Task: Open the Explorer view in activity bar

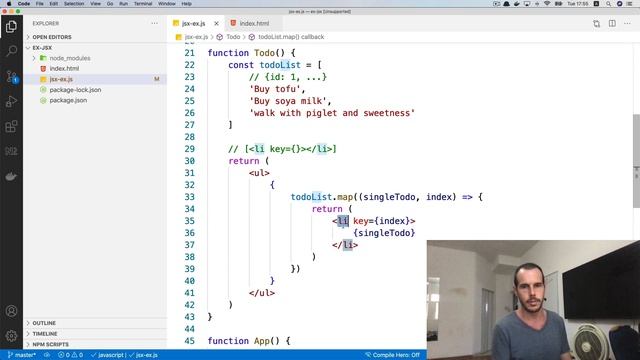Action: click(x=11, y=27)
